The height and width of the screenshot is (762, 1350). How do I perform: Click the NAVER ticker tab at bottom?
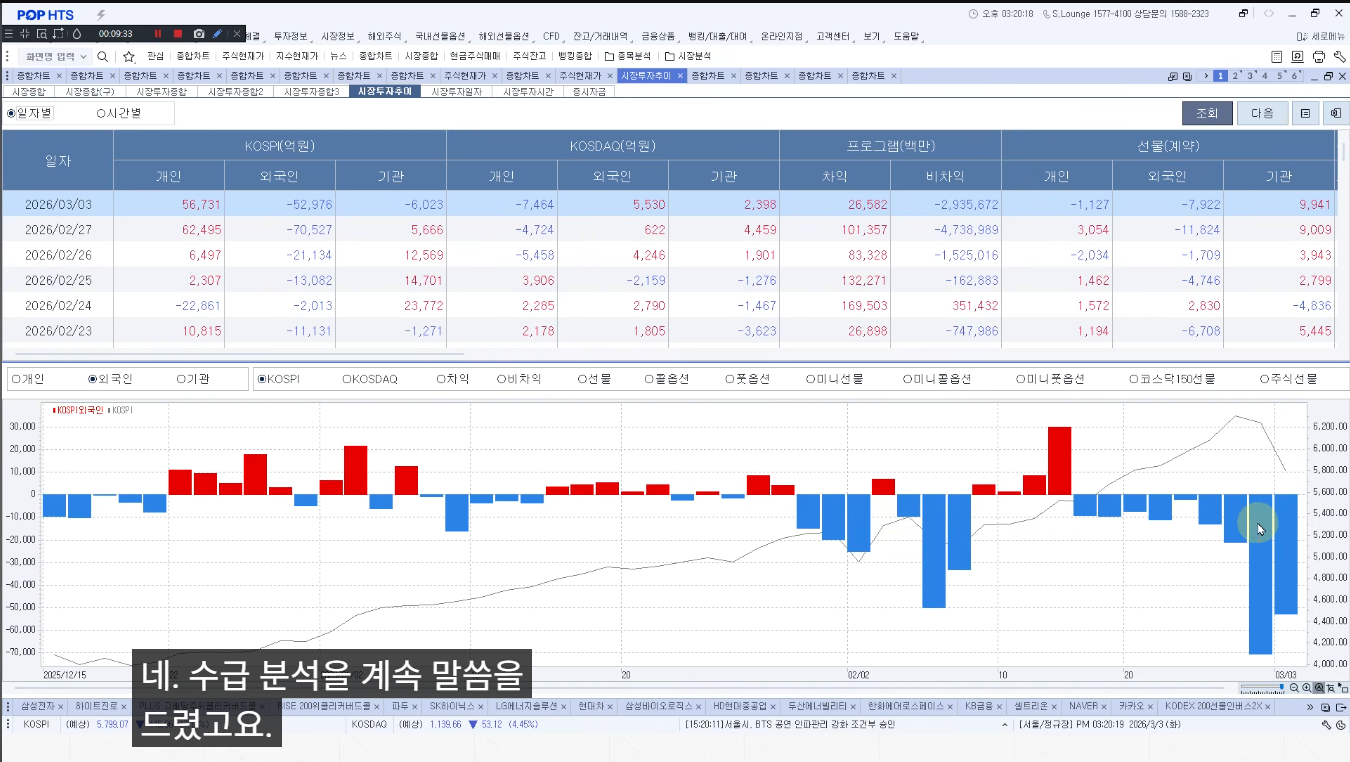click(x=1083, y=706)
